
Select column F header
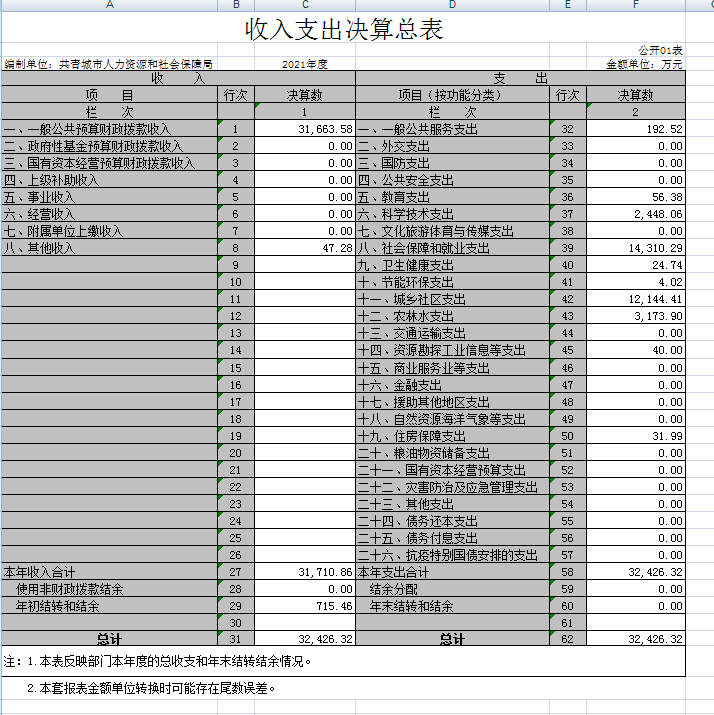tap(636, 5)
